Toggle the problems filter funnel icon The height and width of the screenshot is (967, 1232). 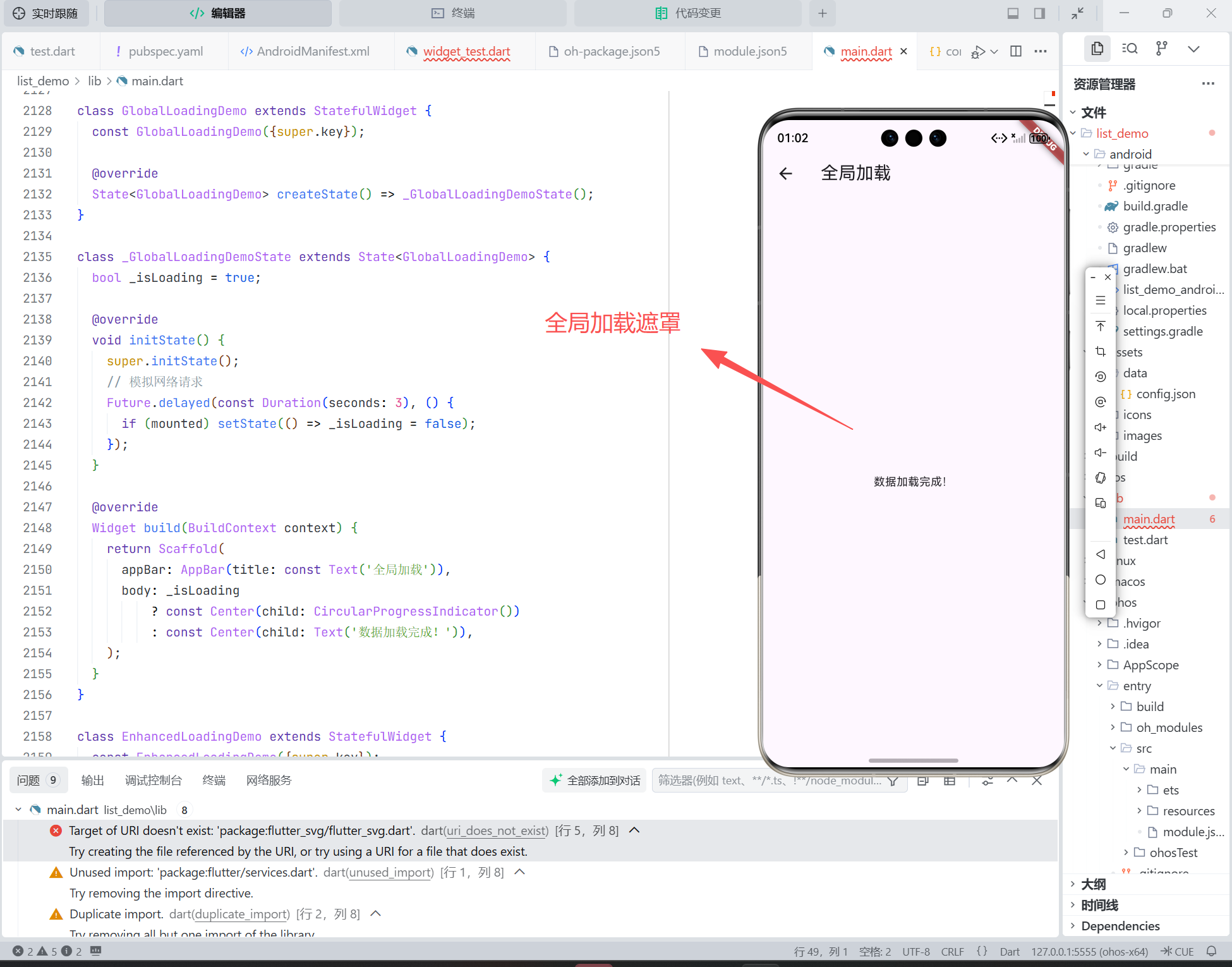coord(893,781)
